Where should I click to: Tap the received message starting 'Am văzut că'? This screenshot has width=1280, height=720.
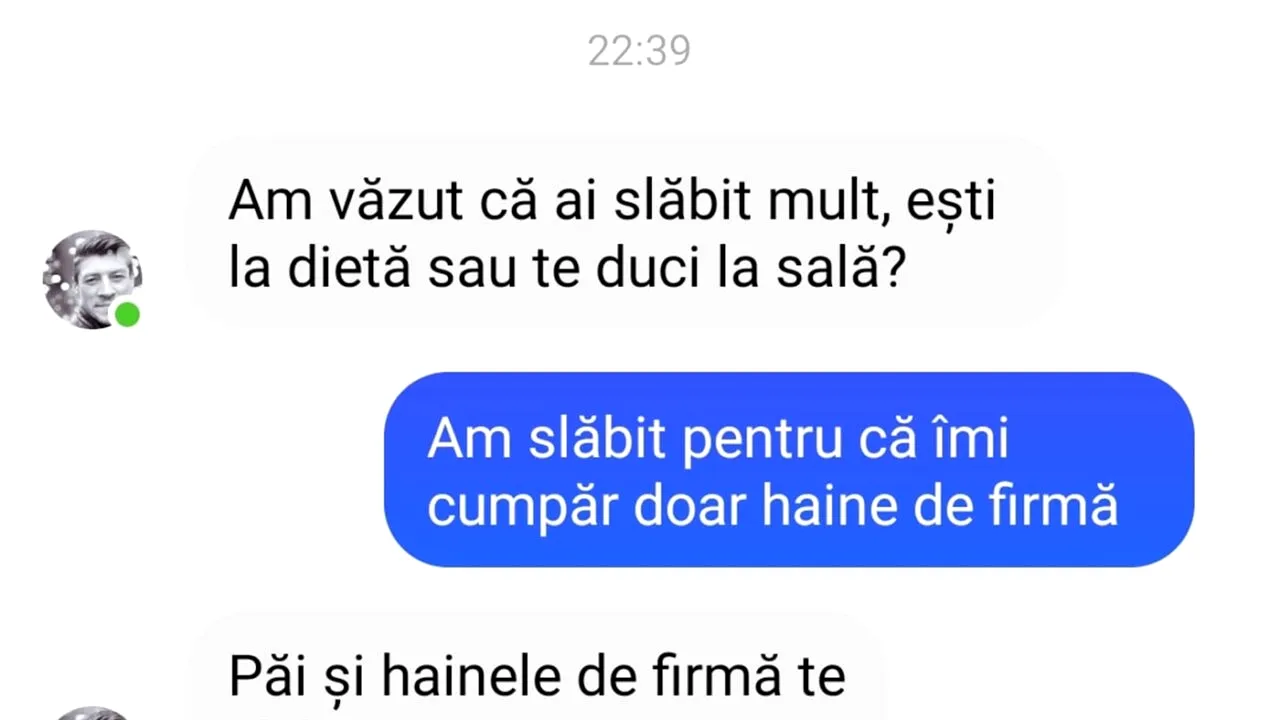626,236
